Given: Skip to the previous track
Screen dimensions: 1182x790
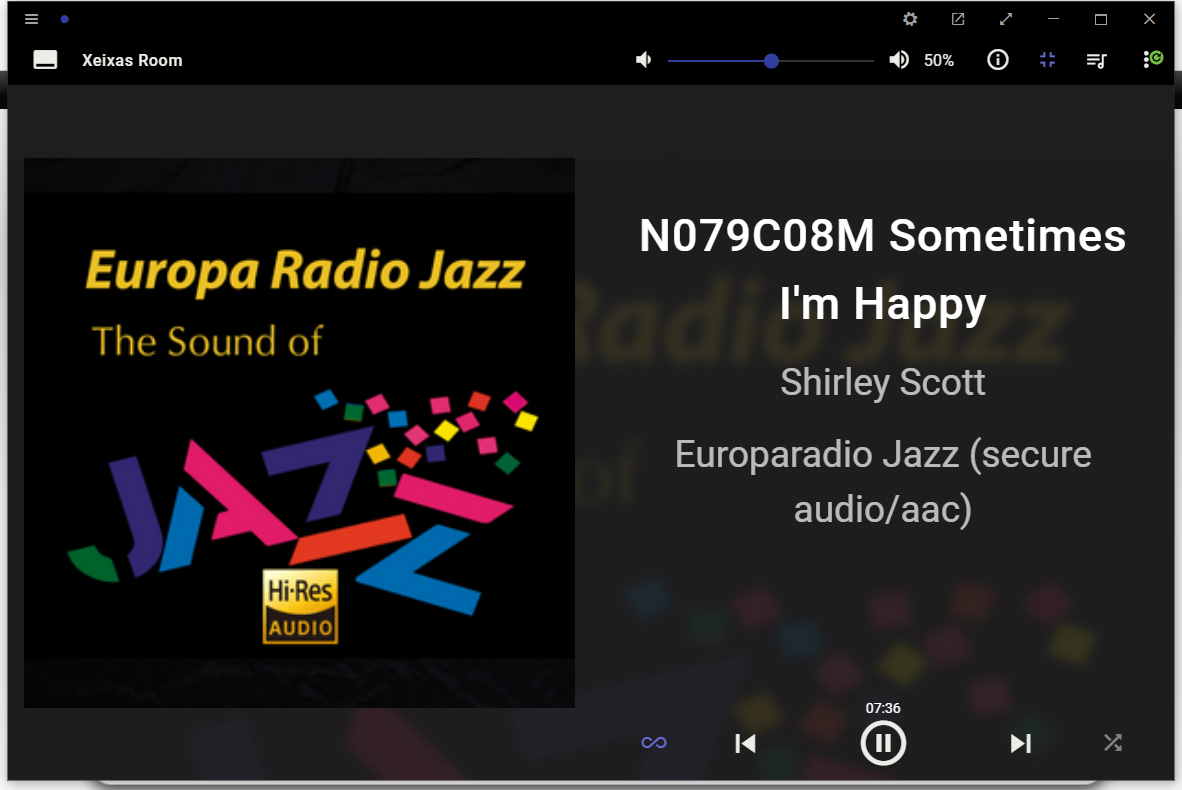Looking at the screenshot, I should click(745, 743).
